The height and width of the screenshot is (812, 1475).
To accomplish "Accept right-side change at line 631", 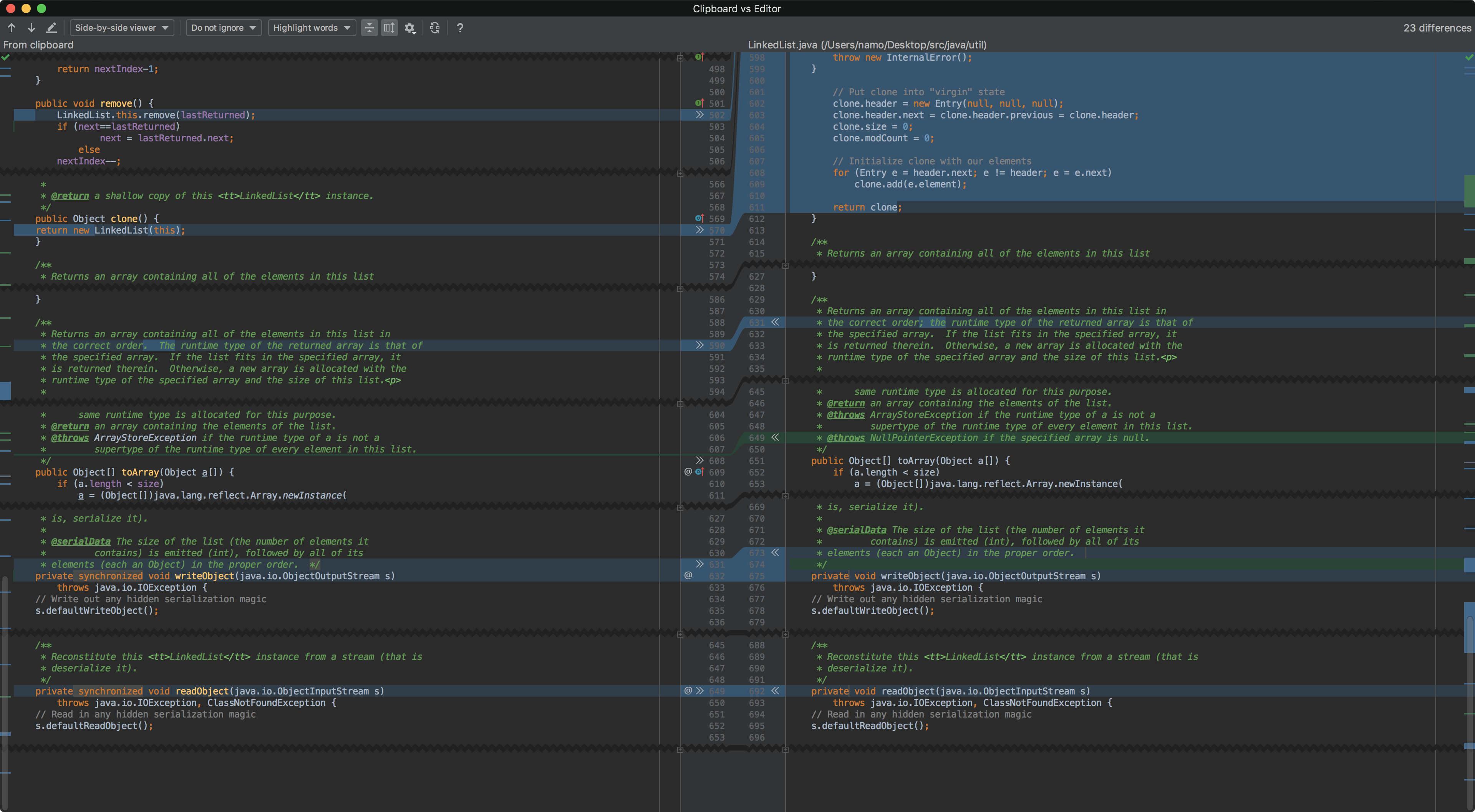I will coord(775,322).
